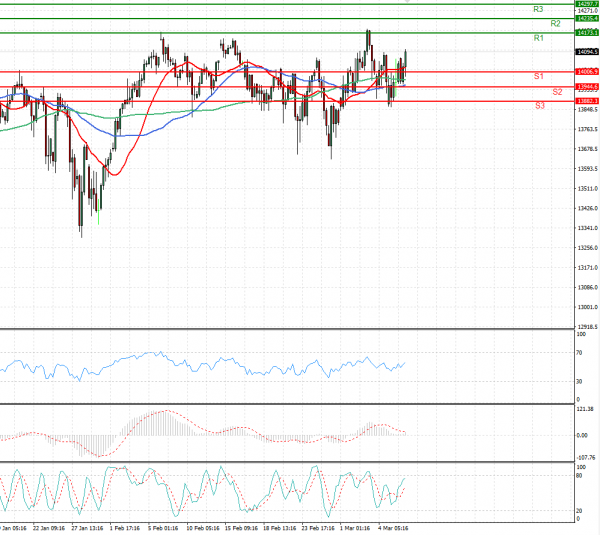This screenshot has width=600, height=535.
Task: Click the 13426.0 price axis value
Action: coord(587,209)
